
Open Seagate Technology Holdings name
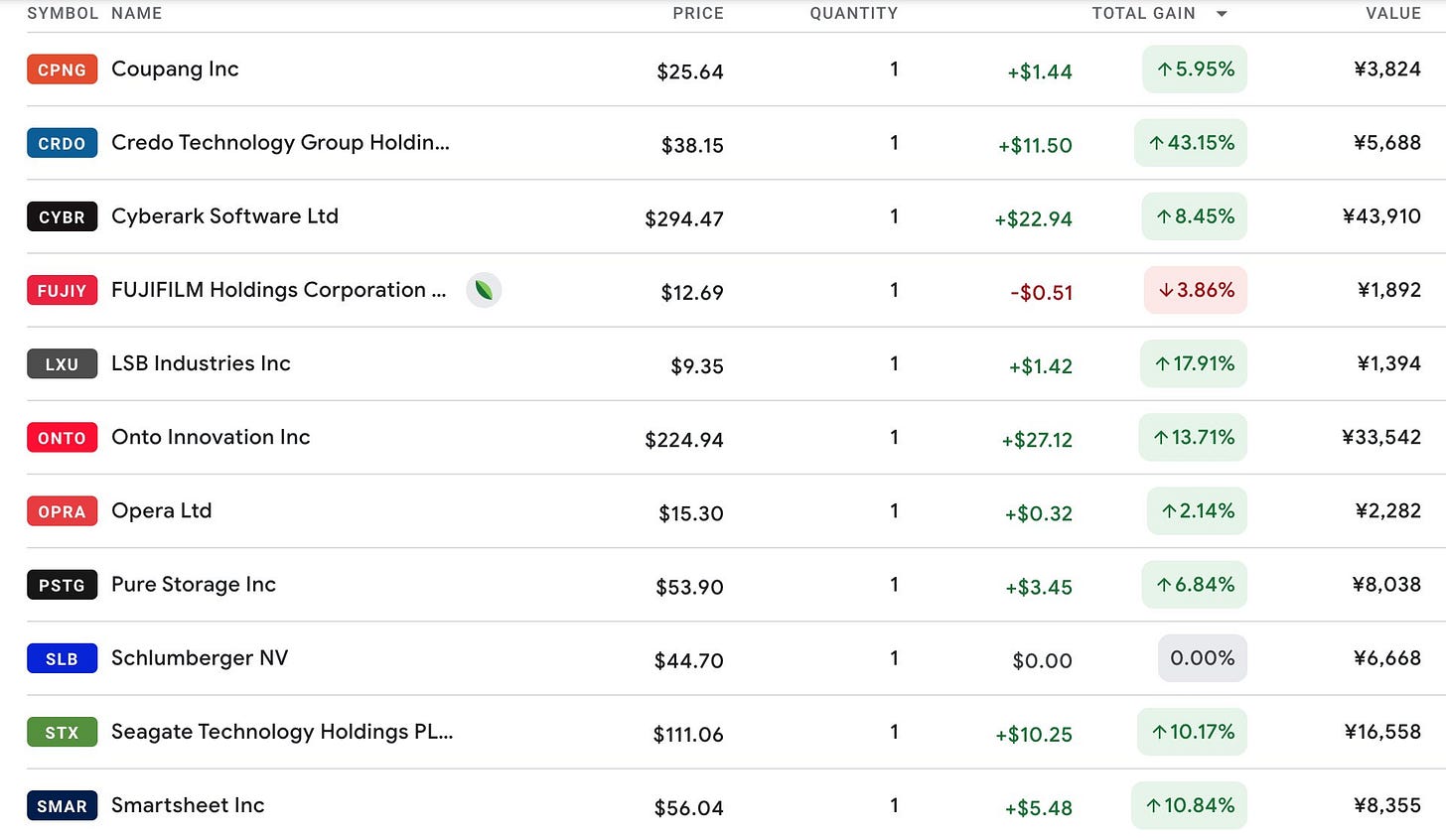coord(282,732)
